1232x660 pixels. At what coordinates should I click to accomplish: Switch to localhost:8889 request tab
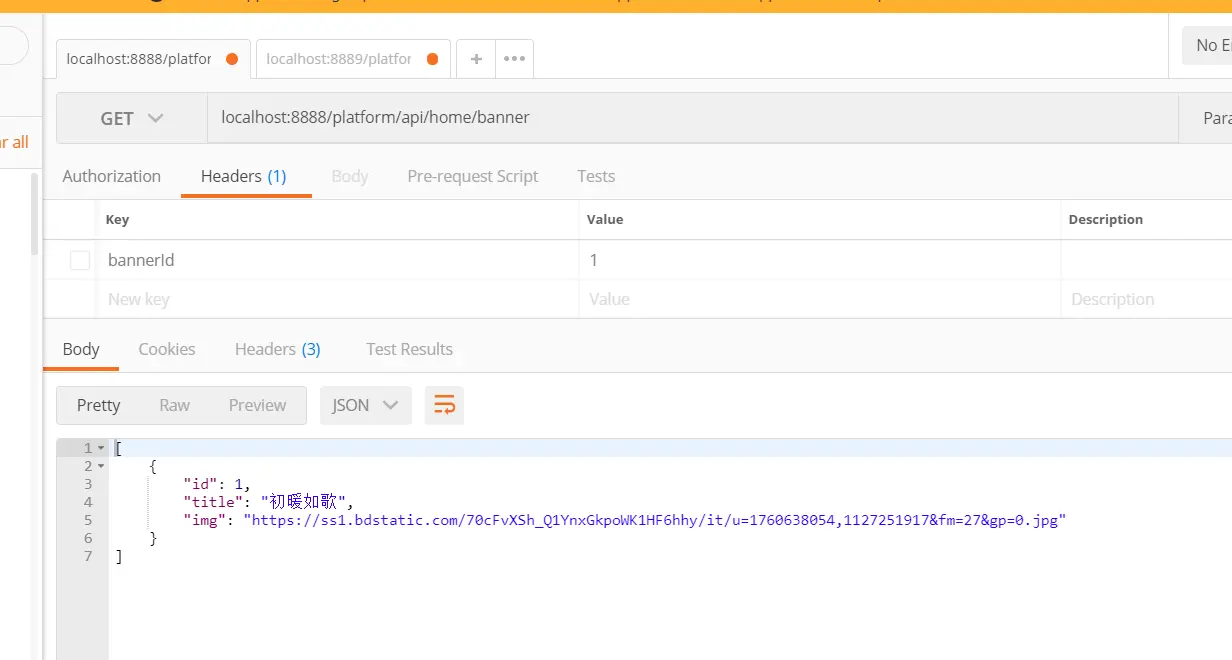[x=352, y=59]
